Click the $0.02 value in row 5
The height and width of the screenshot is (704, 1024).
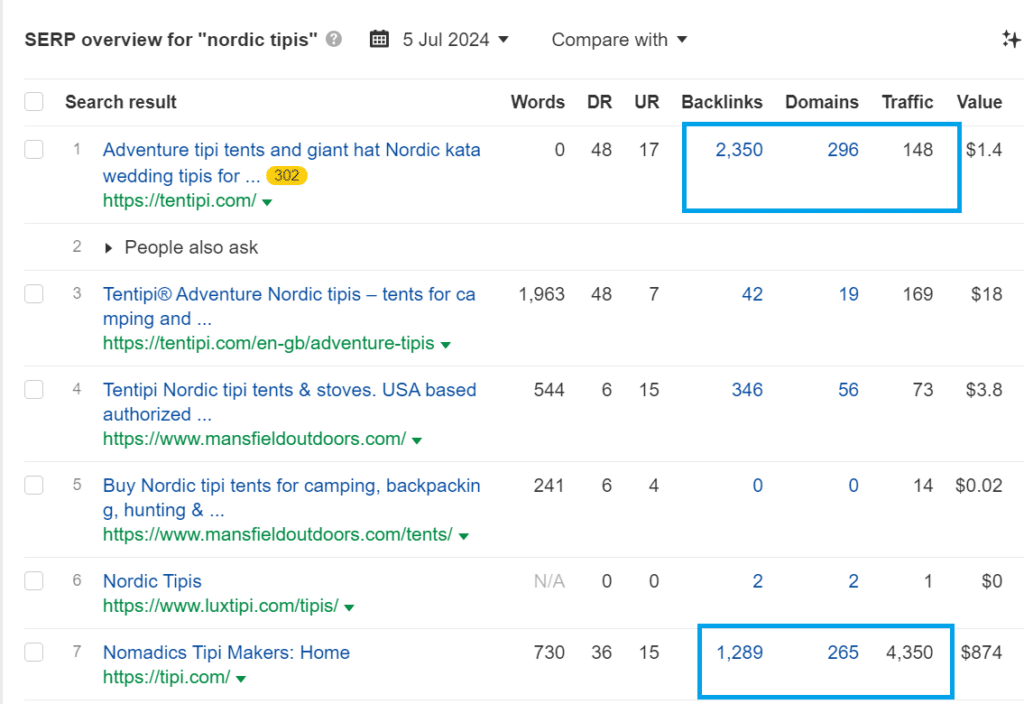coord(978,485)
